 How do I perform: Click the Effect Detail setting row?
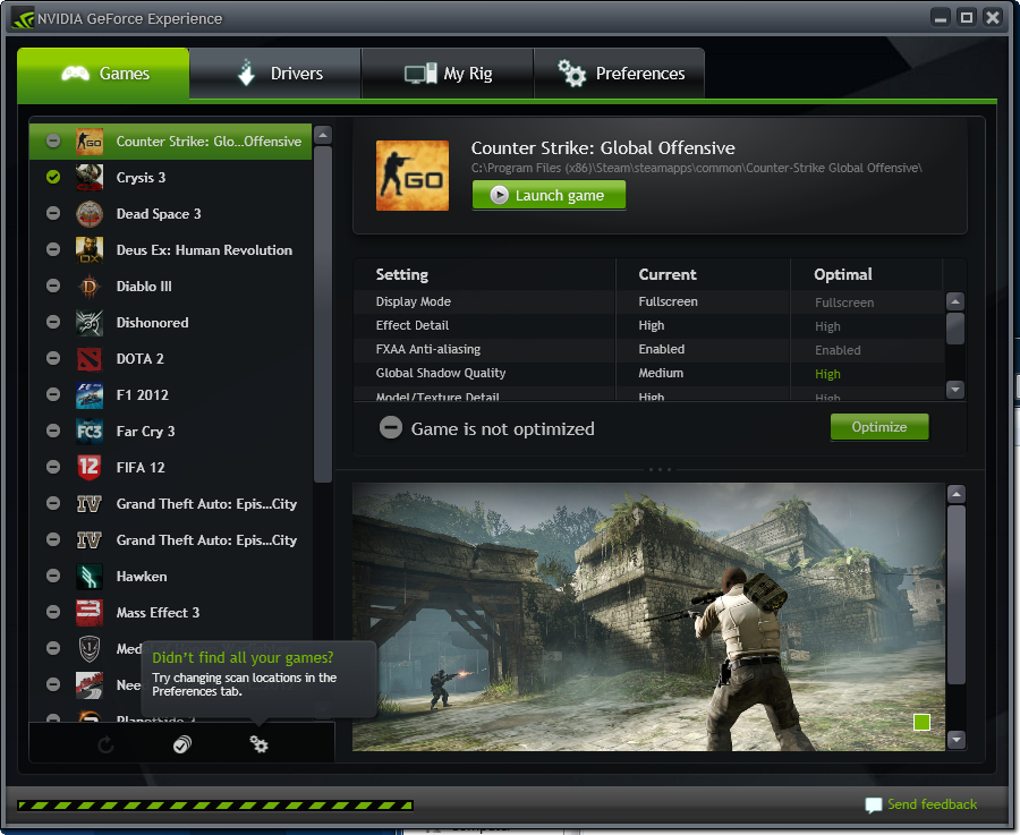coord(649,326)
